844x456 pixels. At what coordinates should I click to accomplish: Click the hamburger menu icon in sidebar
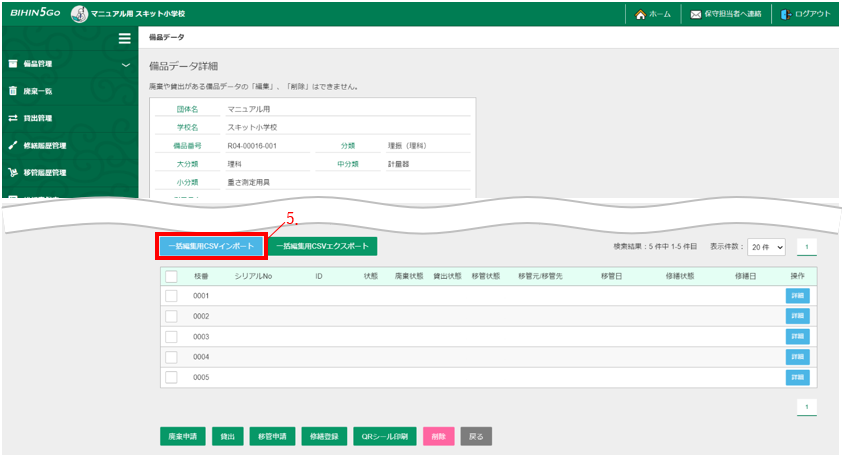click(x=124, y=39)
